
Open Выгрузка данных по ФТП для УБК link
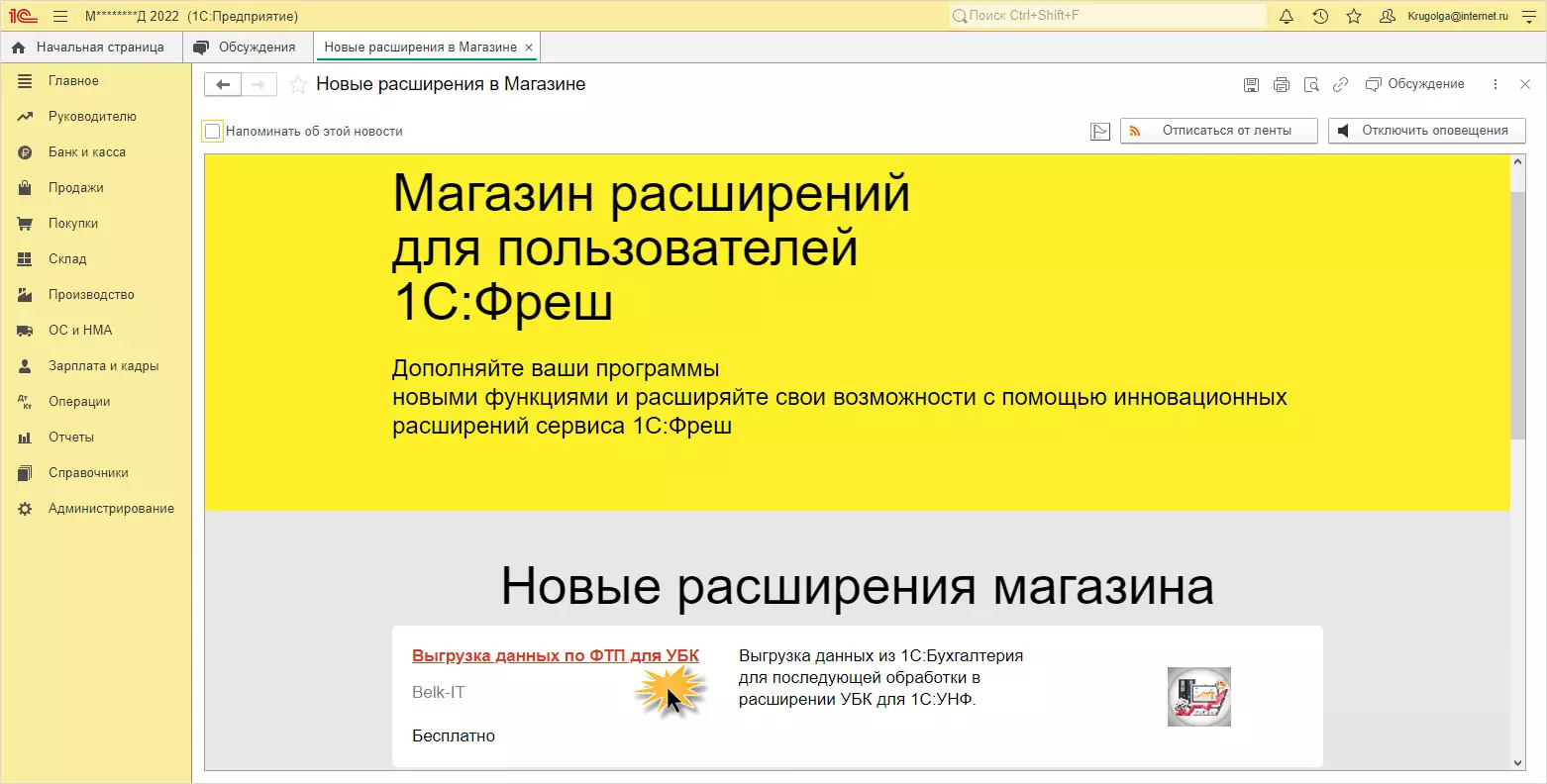[556, 656]
